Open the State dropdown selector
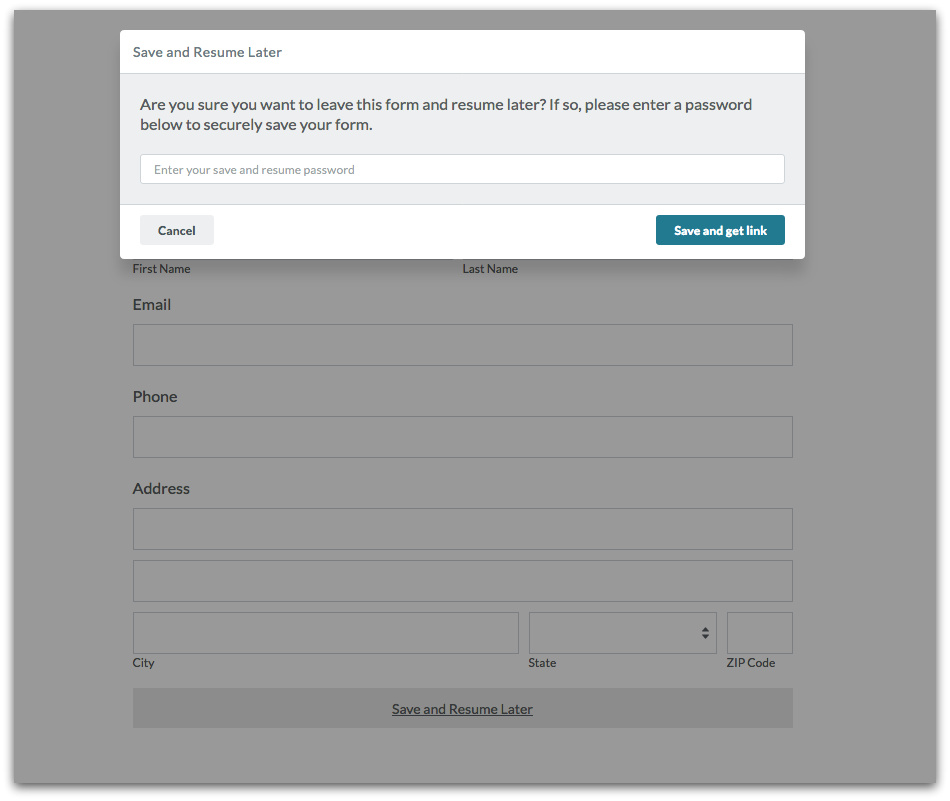Viewport: 950px width, 801px height. click(622, 633)
